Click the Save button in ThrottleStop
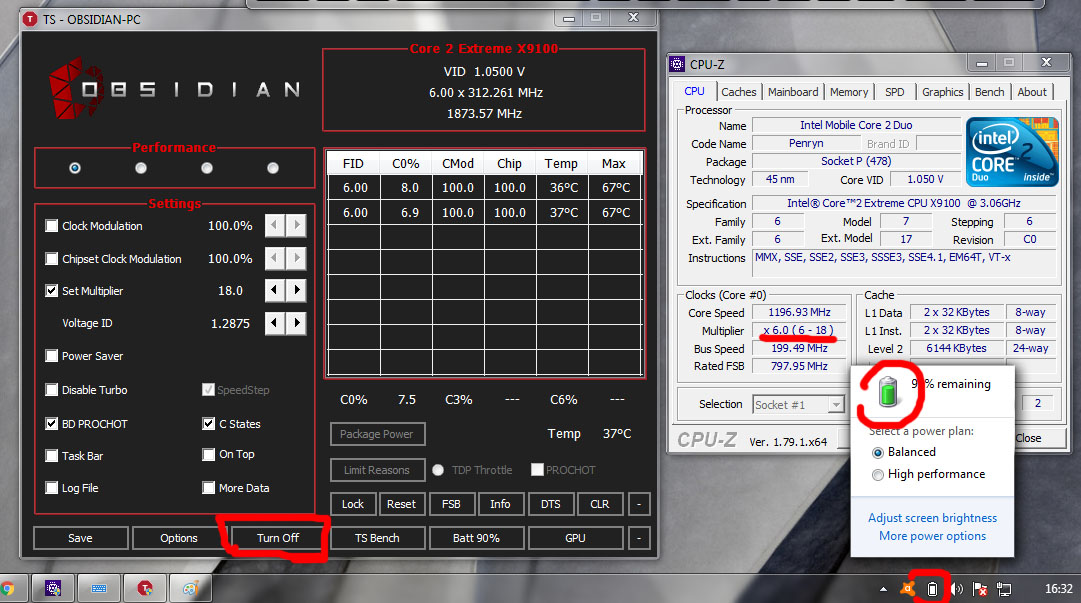Viewport: 1081px width, 603px height. (x=81, y=538)
